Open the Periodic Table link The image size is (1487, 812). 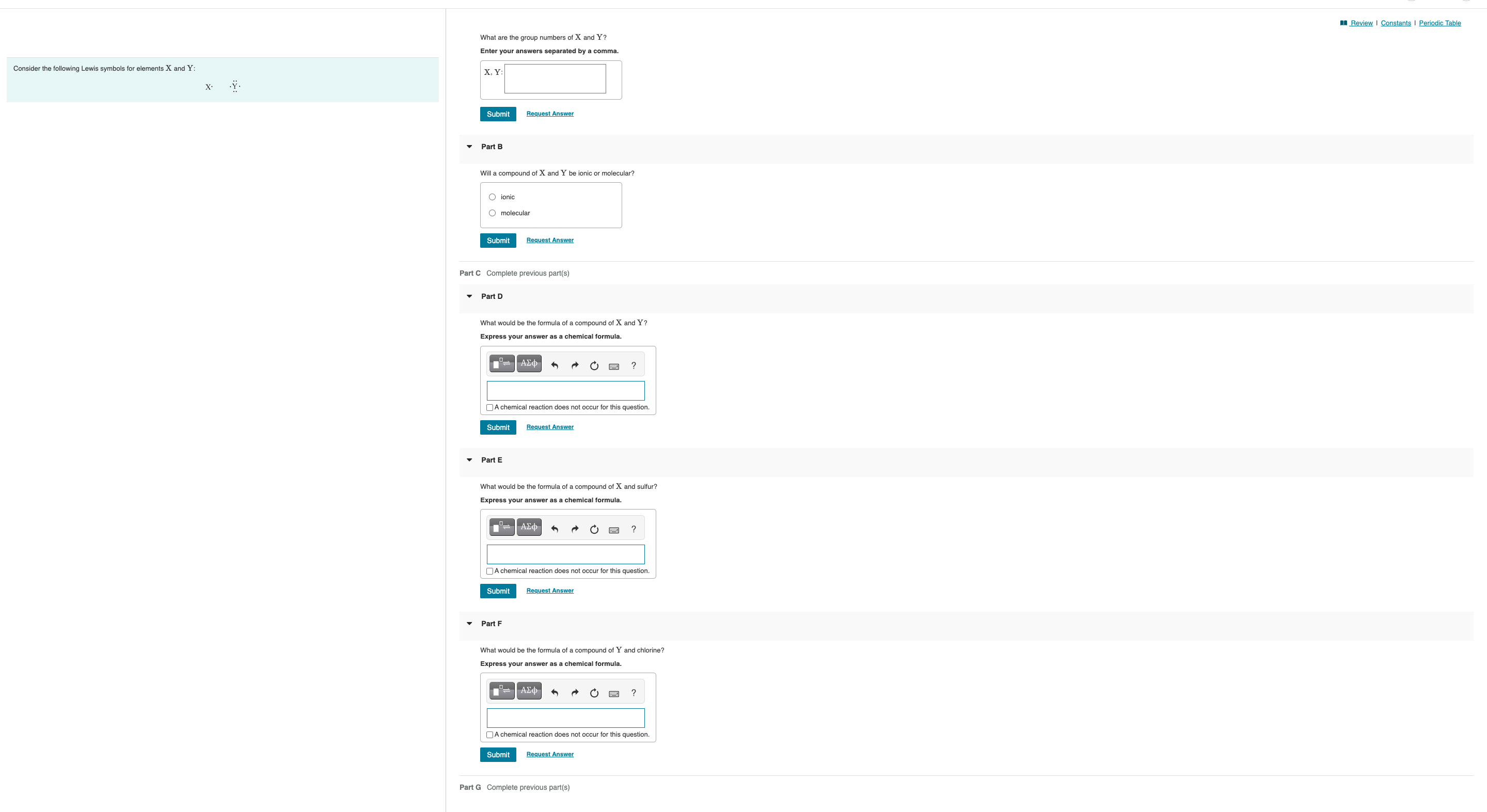point(1439,23)
